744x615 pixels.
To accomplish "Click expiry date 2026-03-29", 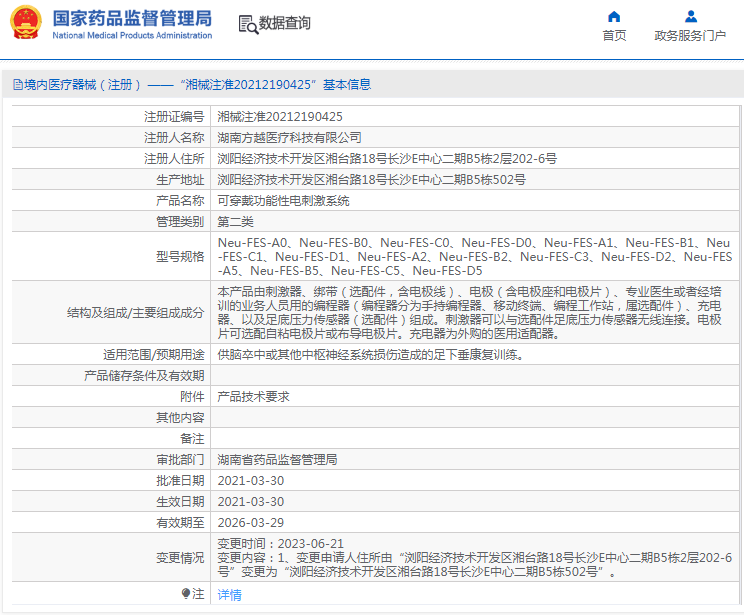I will tap(251, 522).
